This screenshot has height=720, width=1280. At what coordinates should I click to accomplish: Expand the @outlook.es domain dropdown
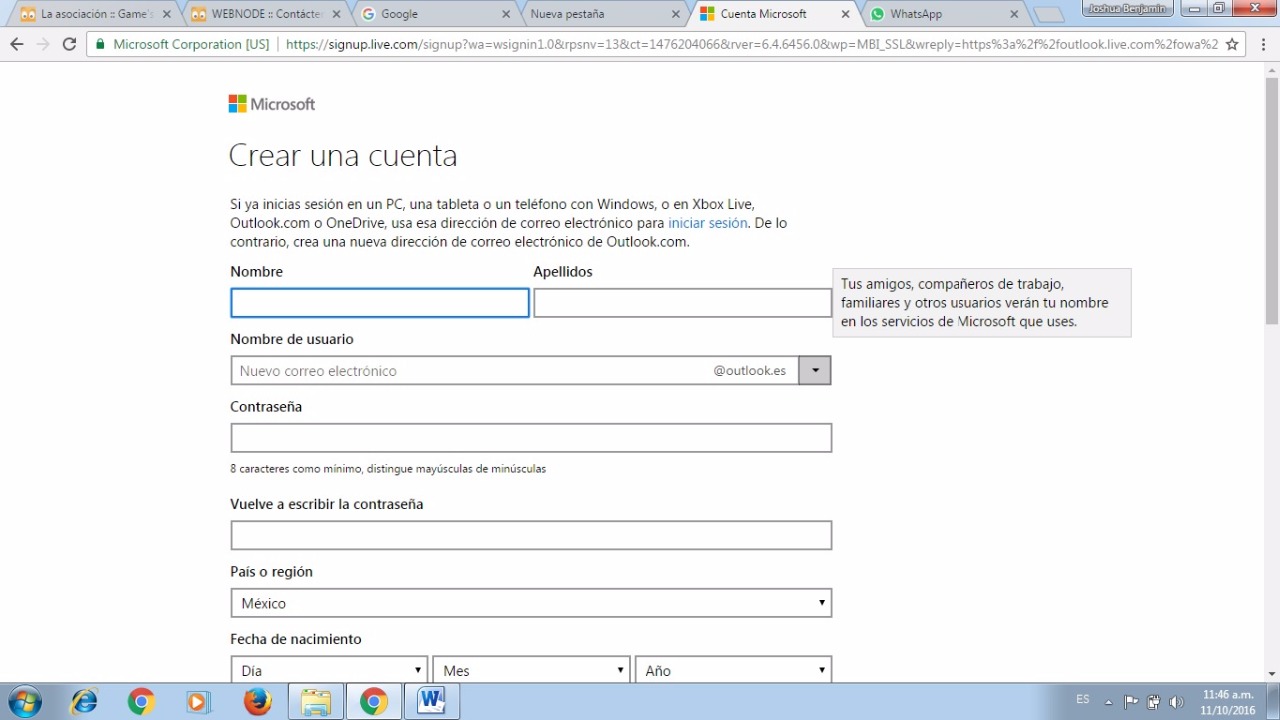(815, 371)
